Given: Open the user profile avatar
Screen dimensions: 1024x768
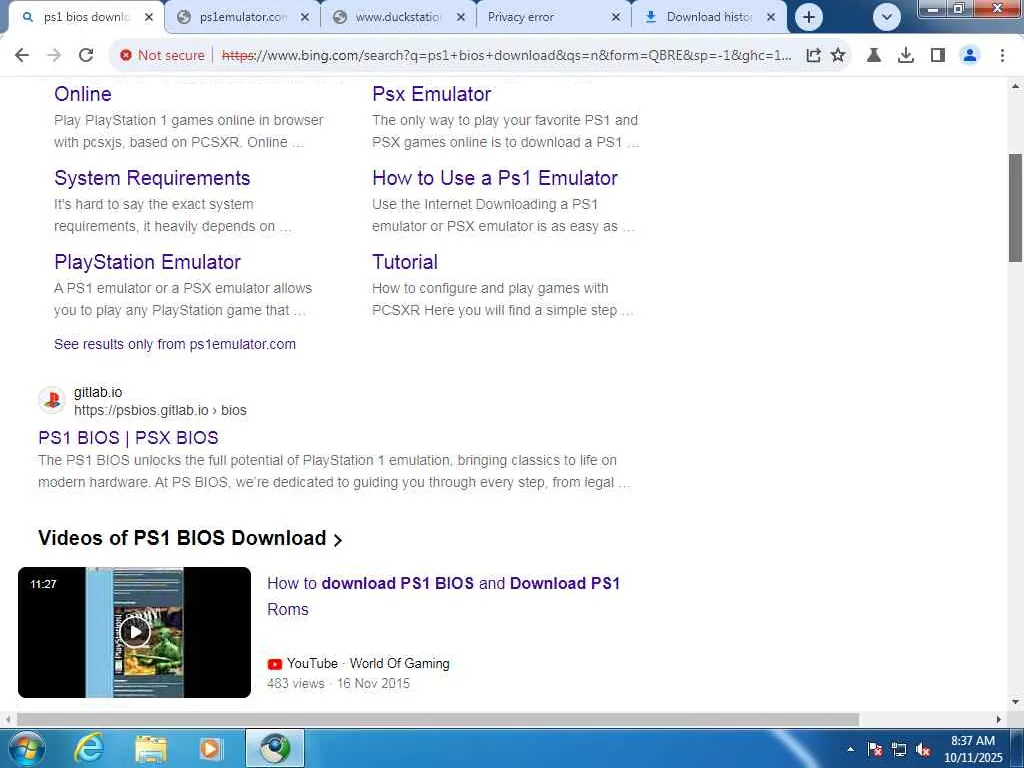Looking at the screenshot, I should [970, 56].
